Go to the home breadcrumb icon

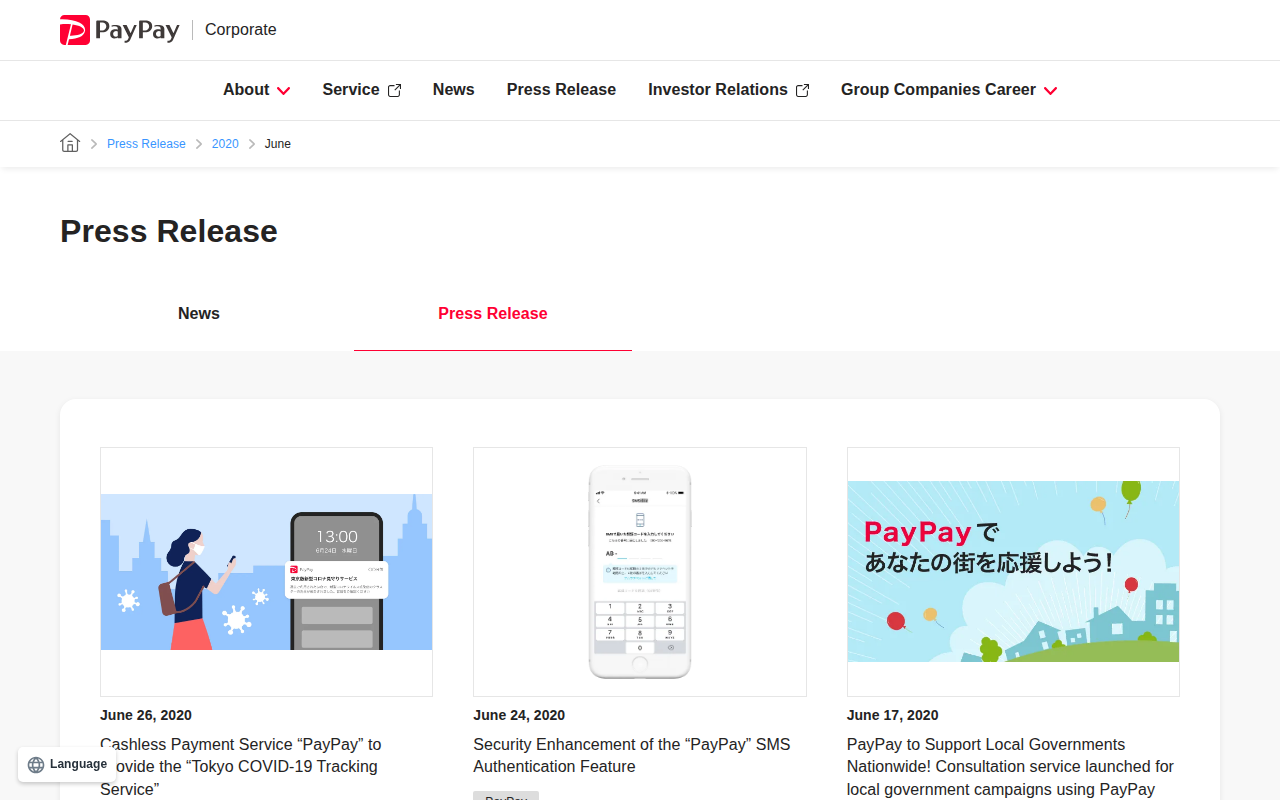tap(70, 143)
